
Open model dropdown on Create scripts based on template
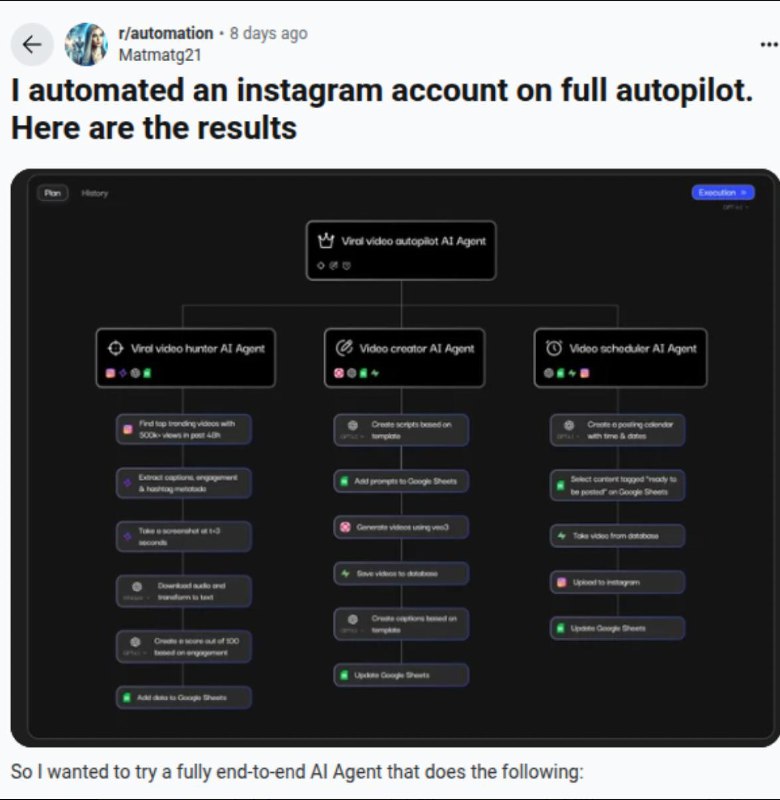(349, 437)
